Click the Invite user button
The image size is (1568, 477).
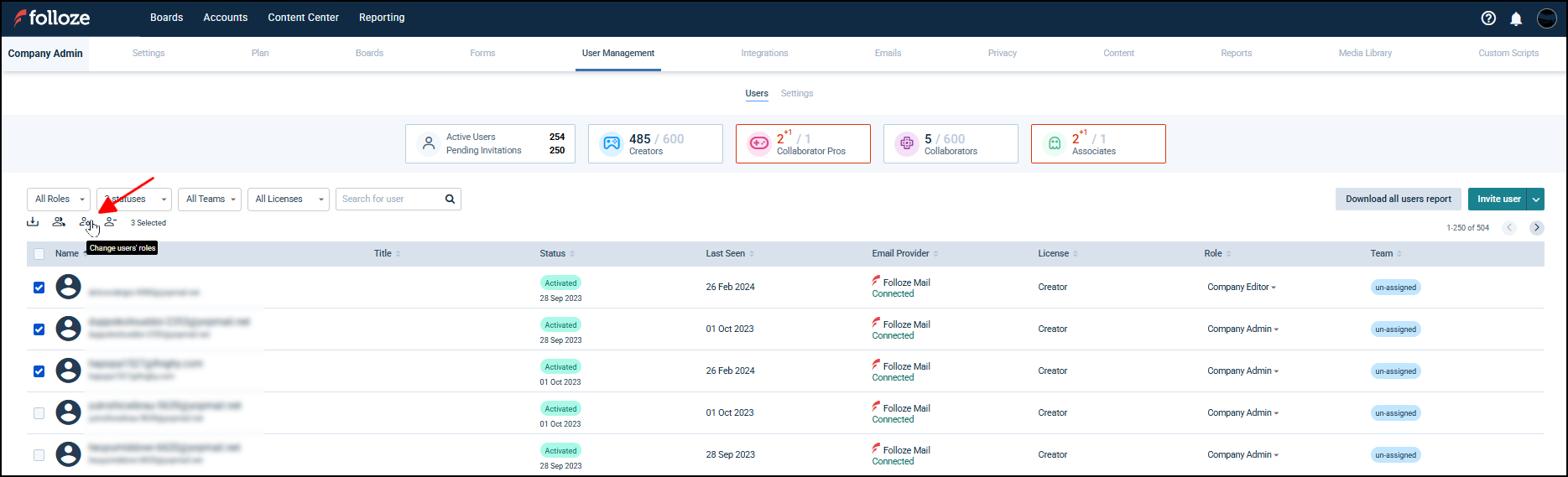1498,200
